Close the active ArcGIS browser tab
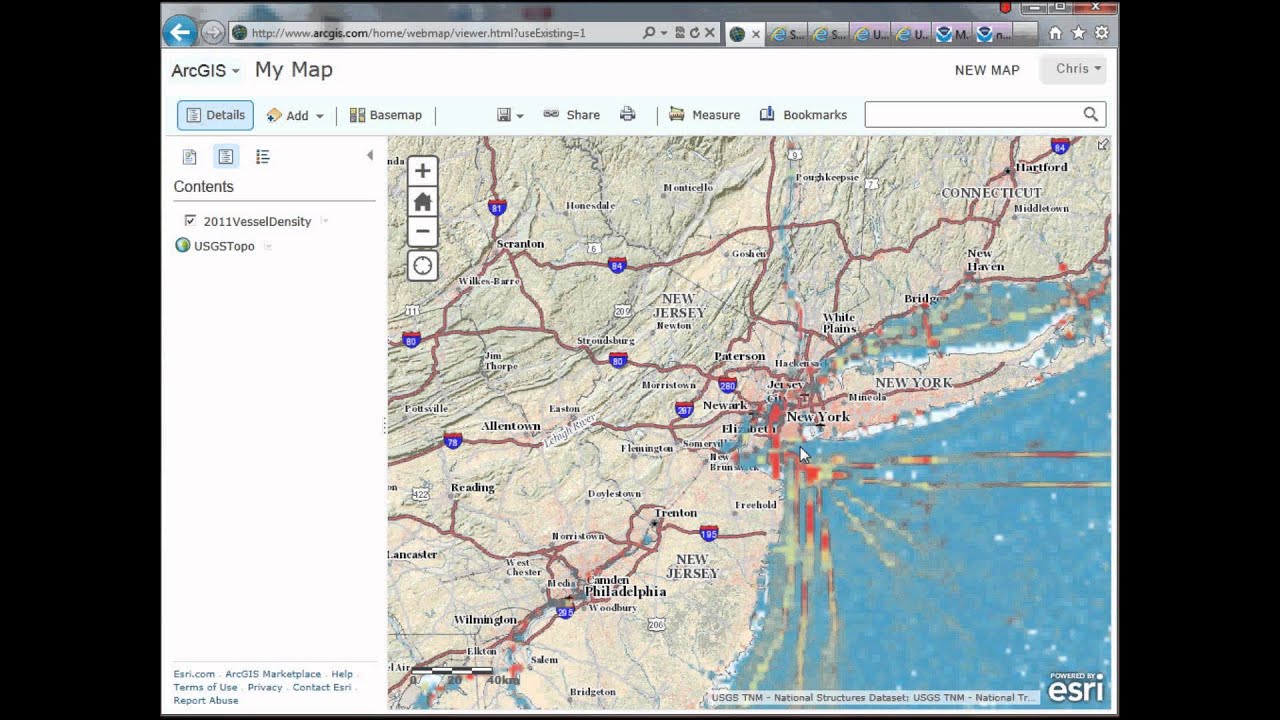Viewport: 1280px width, 720px height. pos(755,34)
